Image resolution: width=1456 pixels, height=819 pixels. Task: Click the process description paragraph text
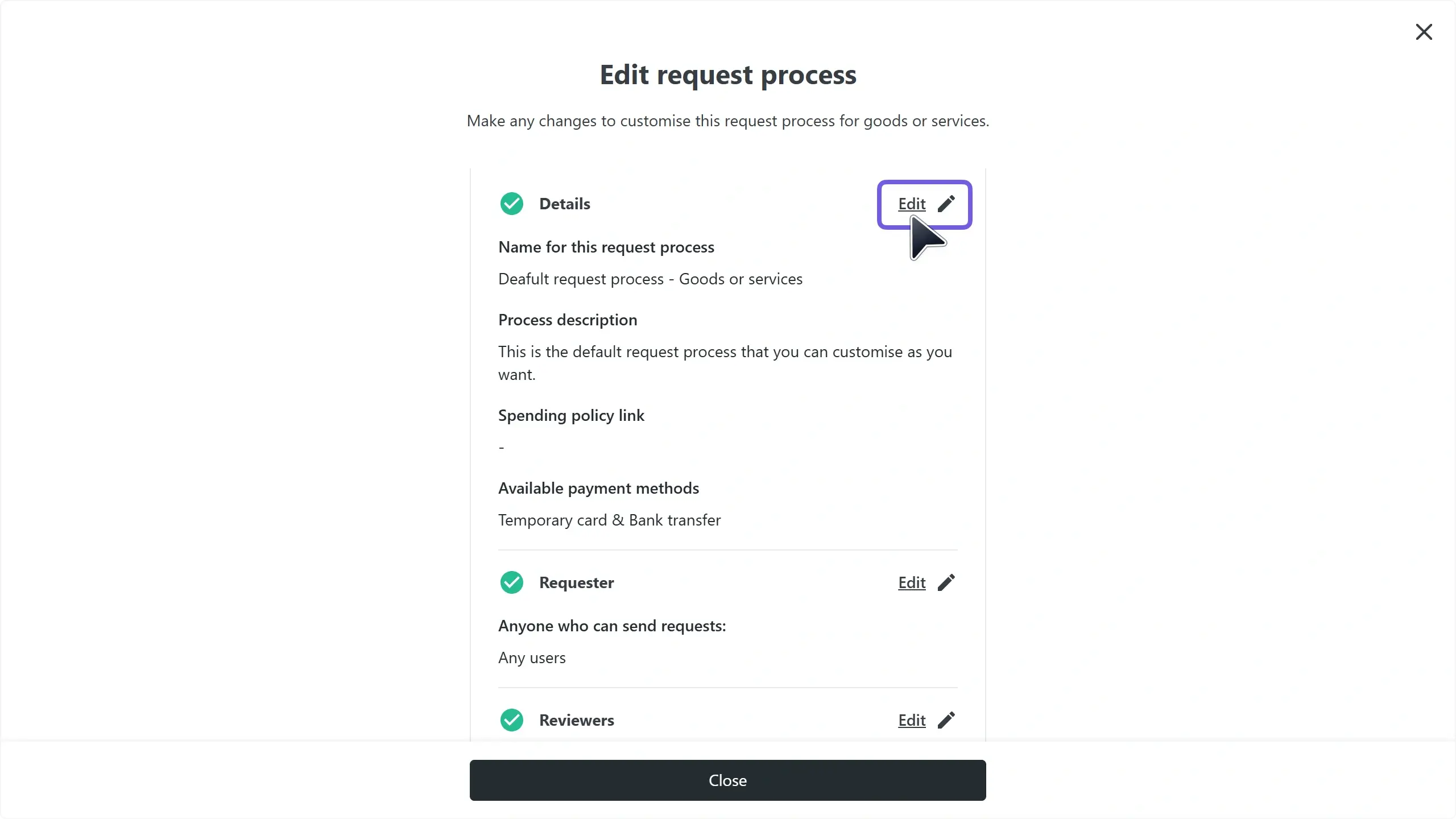[725, 363]
